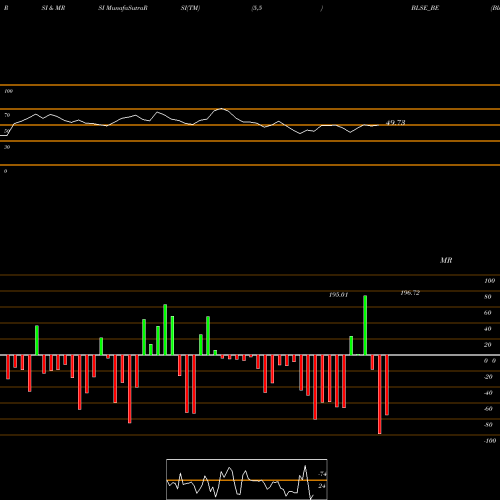Click the MR axis label 20

(x=488, y=345)
